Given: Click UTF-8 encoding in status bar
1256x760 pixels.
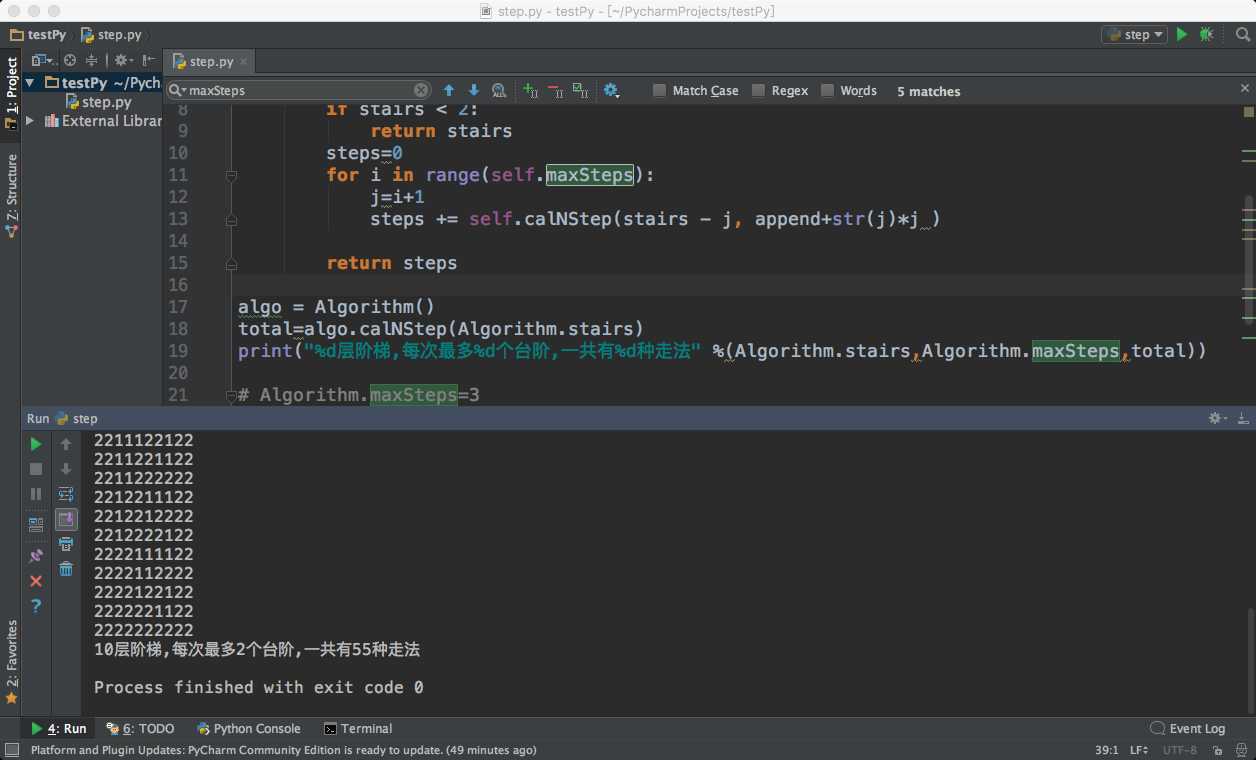Looking at the screenshot, I should point(1180,750).
